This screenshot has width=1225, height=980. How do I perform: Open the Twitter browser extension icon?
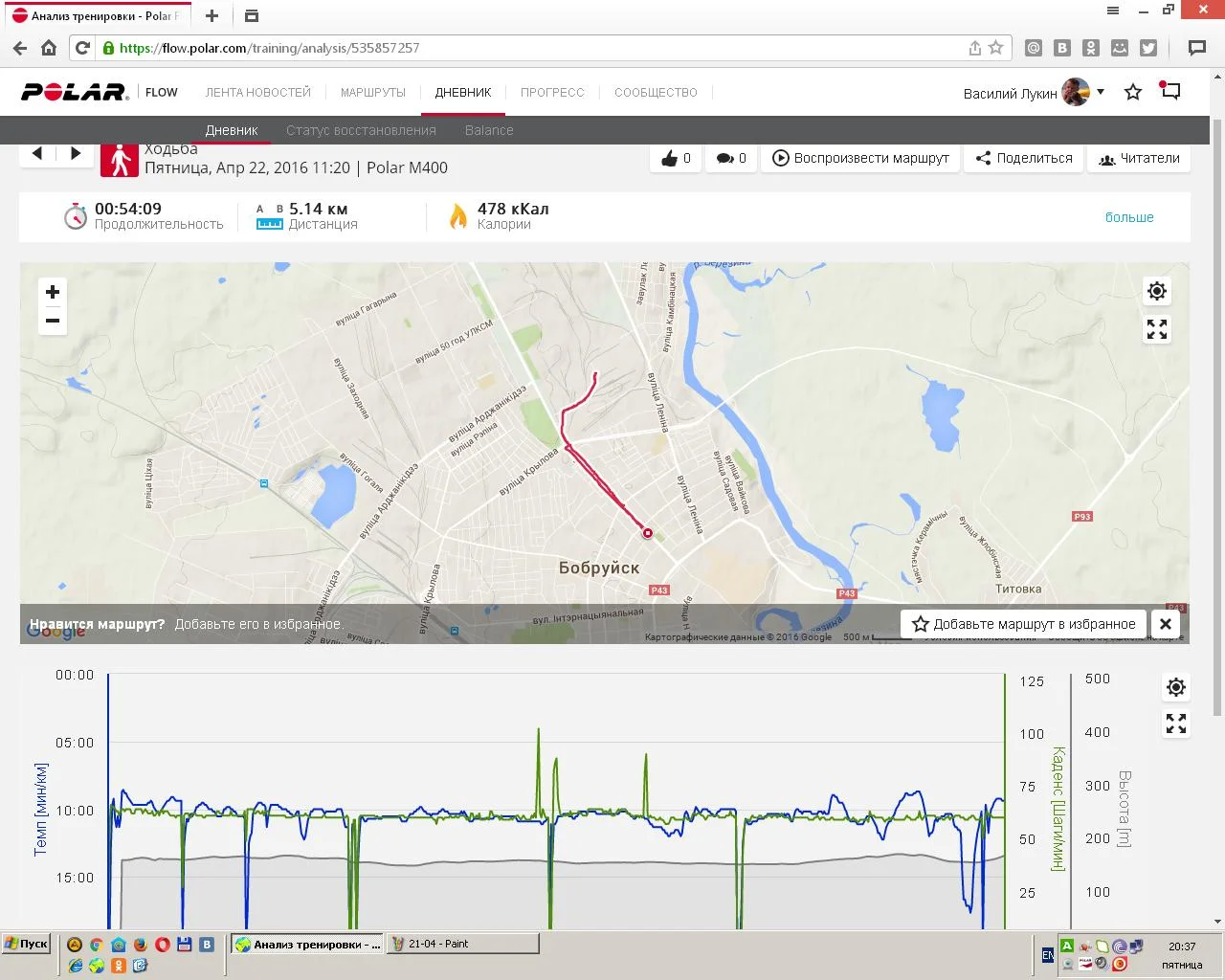(x=1148, y=48)
